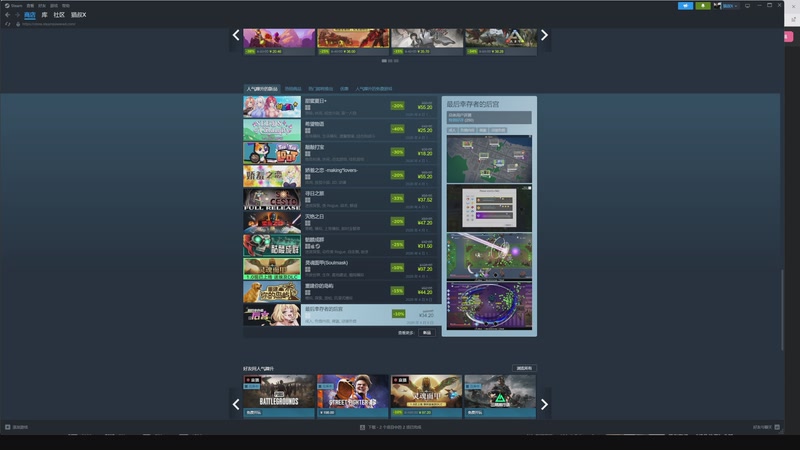Previous page of top game carousel
Image resolution: width=800 pixels, height=450 pixels.
(236, 35)
